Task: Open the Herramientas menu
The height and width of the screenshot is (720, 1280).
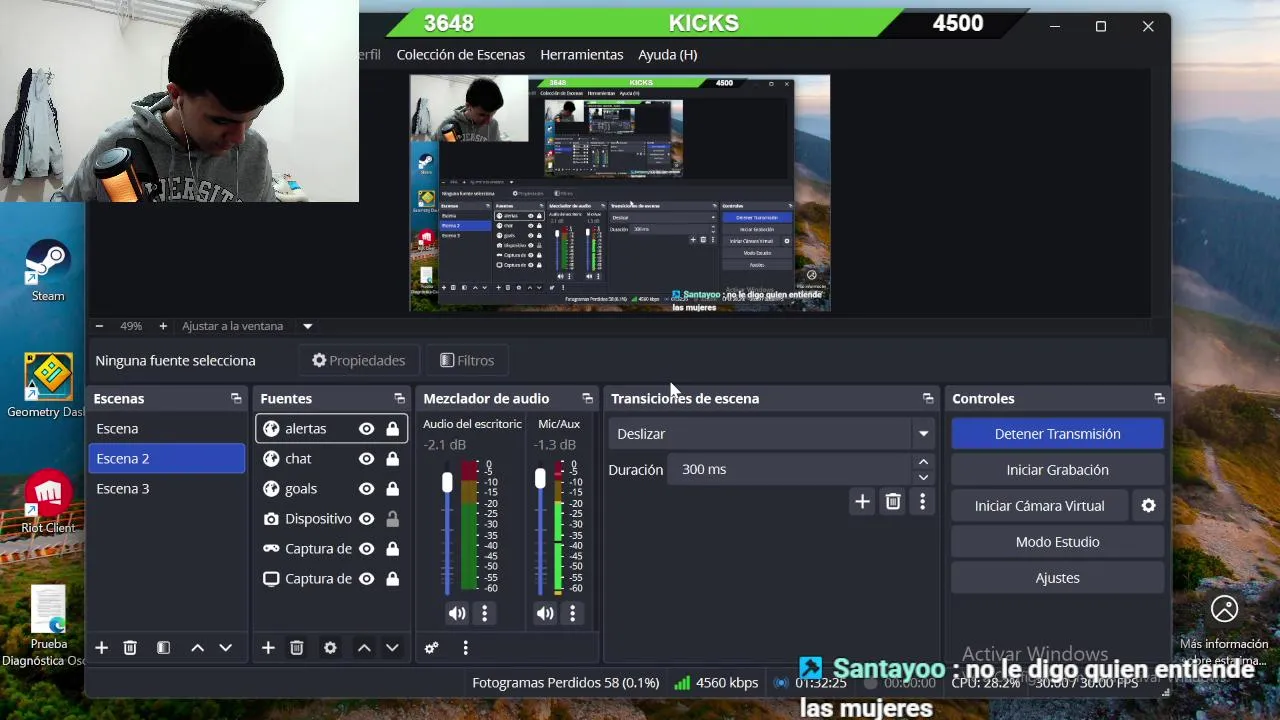Action: (582, 54)
